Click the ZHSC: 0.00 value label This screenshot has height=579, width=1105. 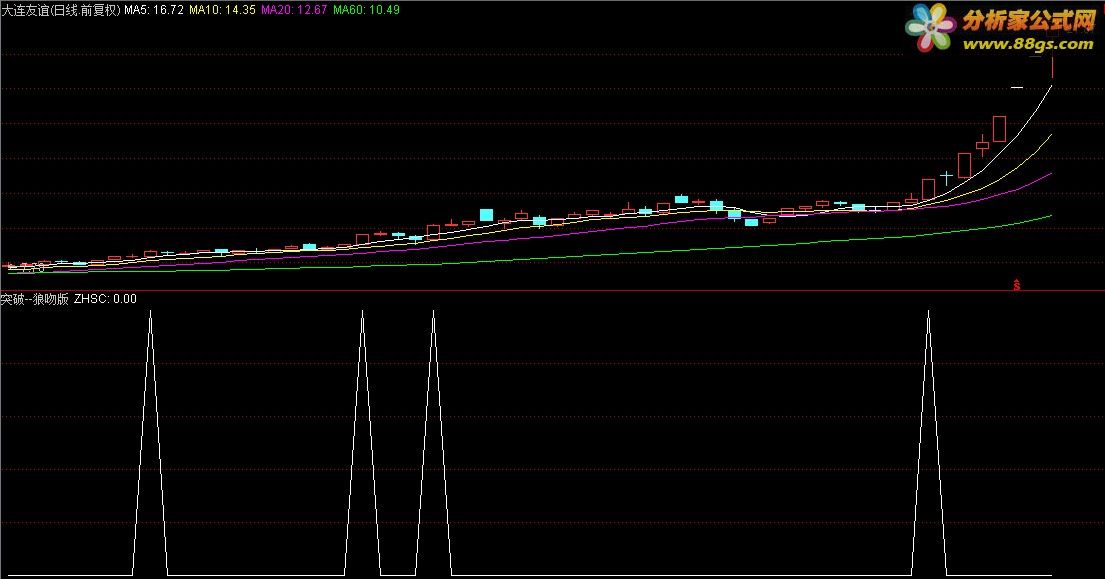tap(105, 299)
